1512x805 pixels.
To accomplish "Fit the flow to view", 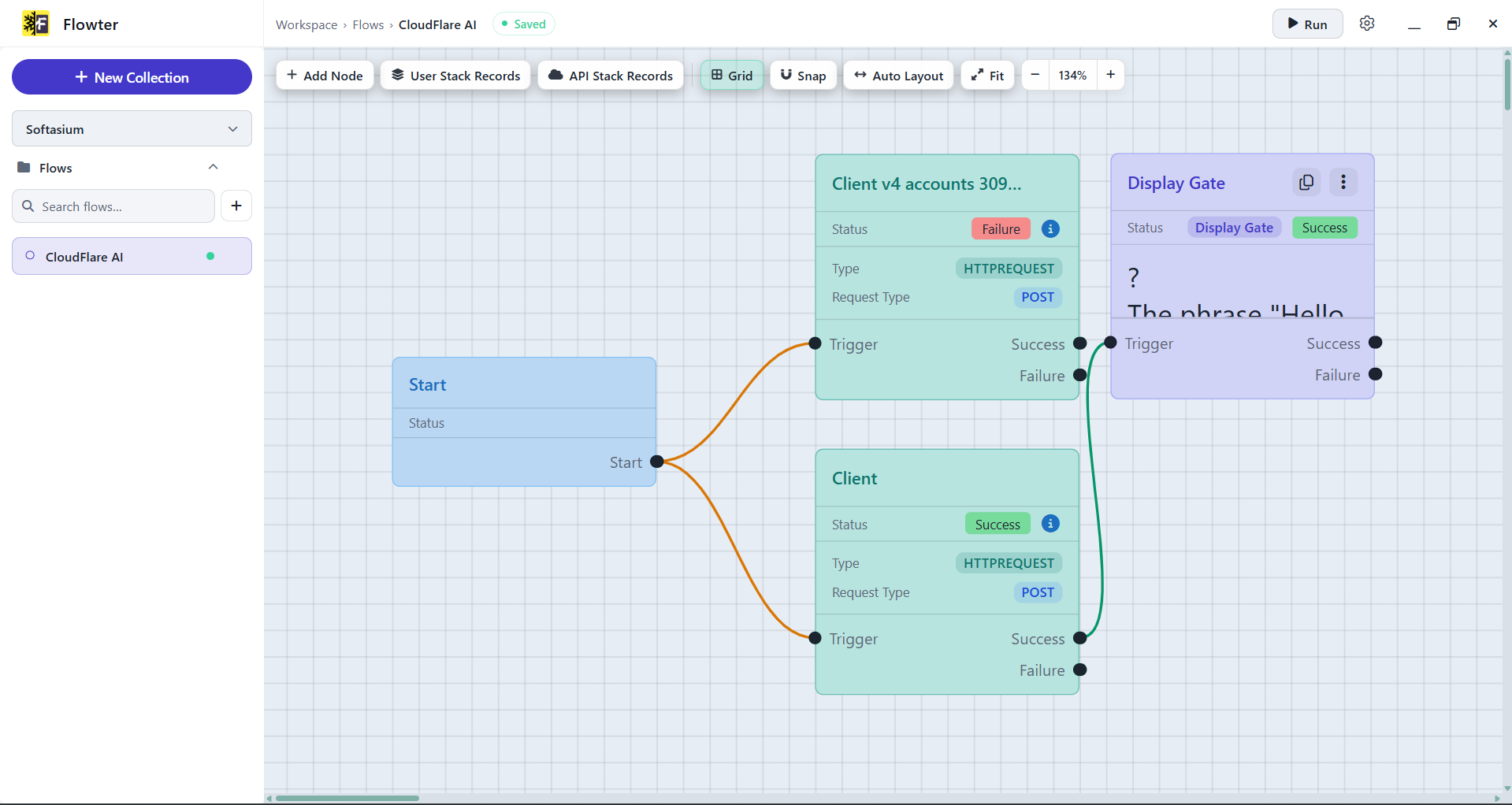I will click(987, 75).
